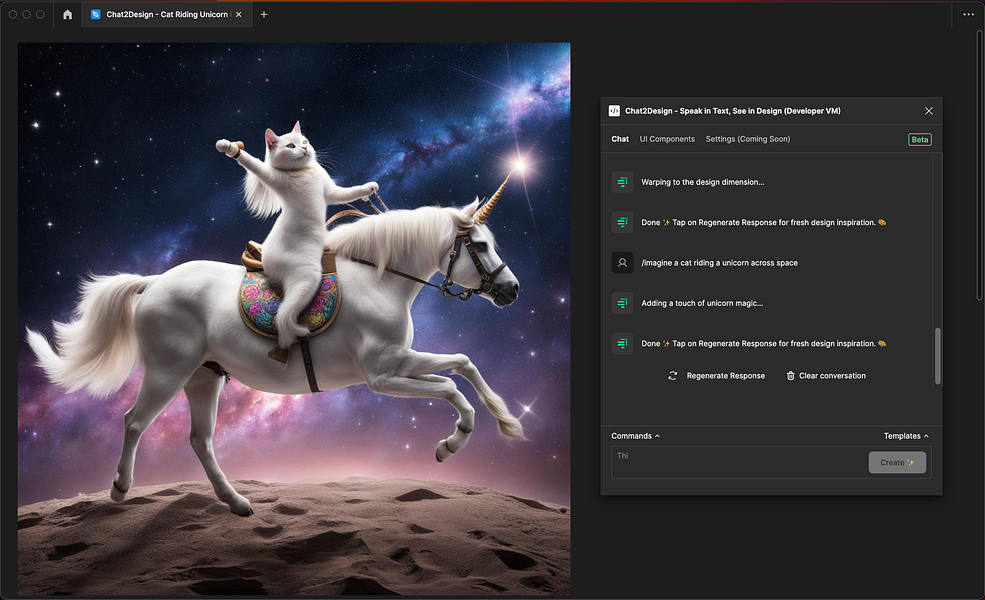Select text Warping to the design dimension...
This screenshot has height=600, width=985.
point(702,182)
